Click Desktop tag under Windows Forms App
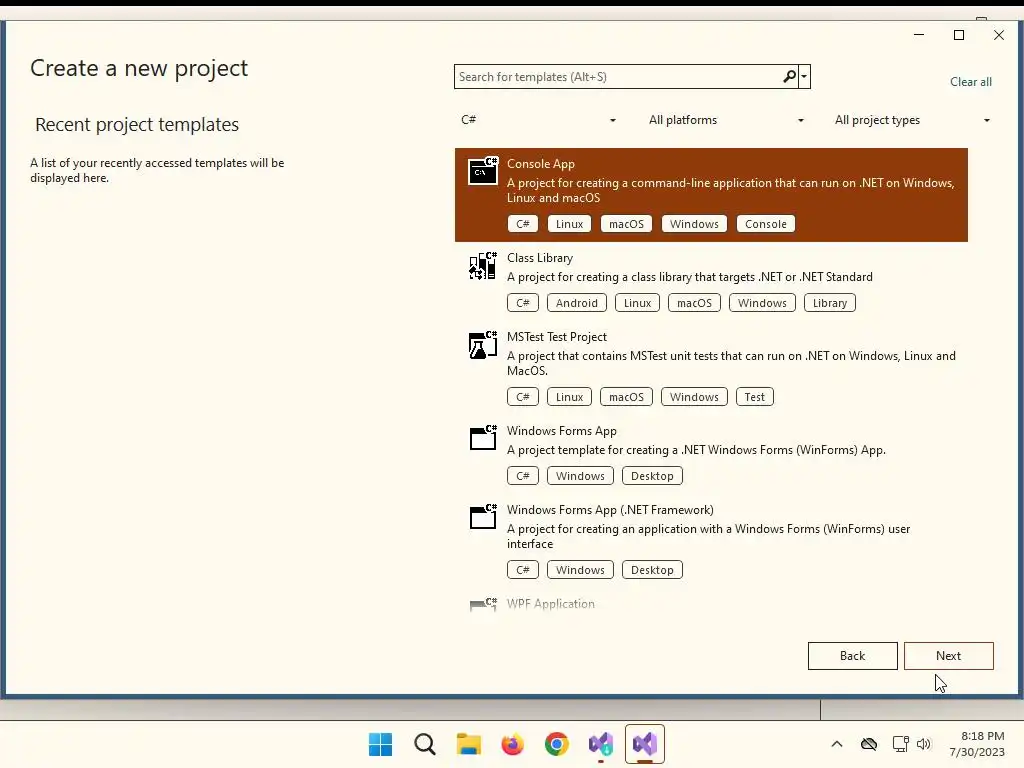This screenshot has width=1024, height=768. pos(652,476)
